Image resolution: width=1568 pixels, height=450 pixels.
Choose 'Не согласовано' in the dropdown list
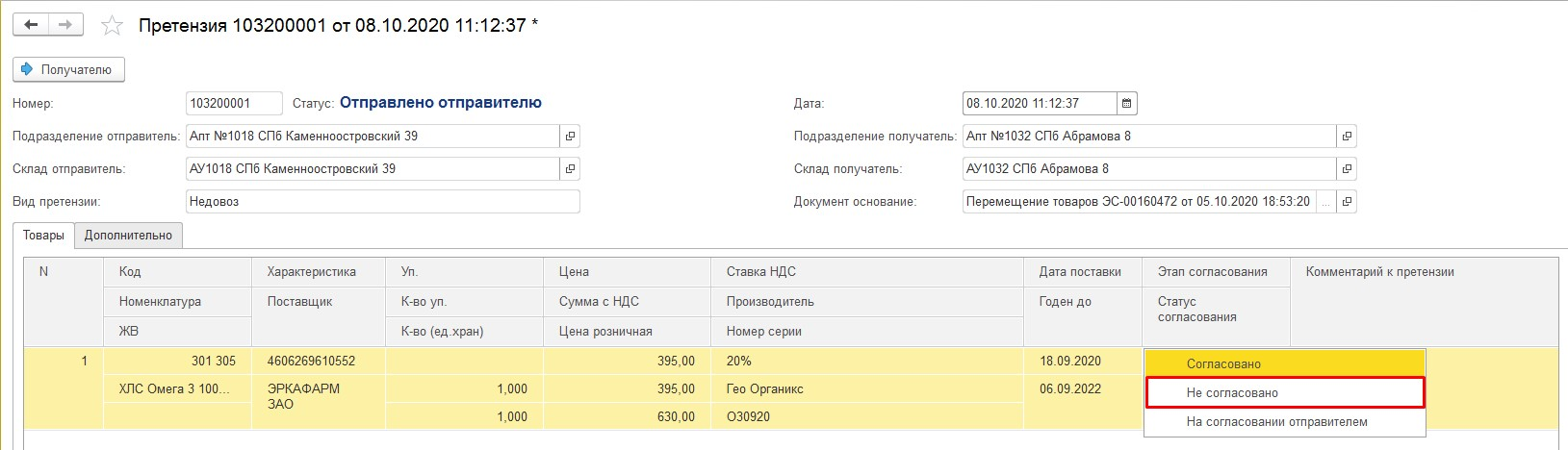(1284, 392)
